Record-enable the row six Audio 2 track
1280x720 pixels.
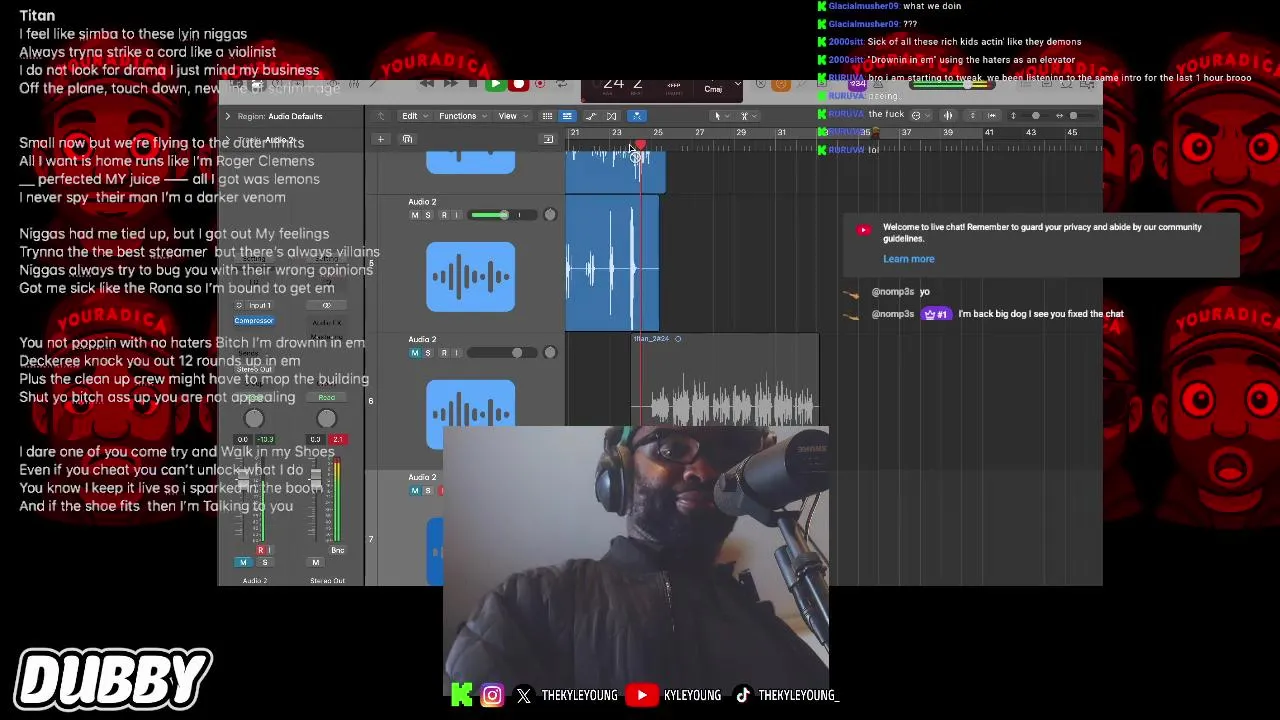coord(444,353)
